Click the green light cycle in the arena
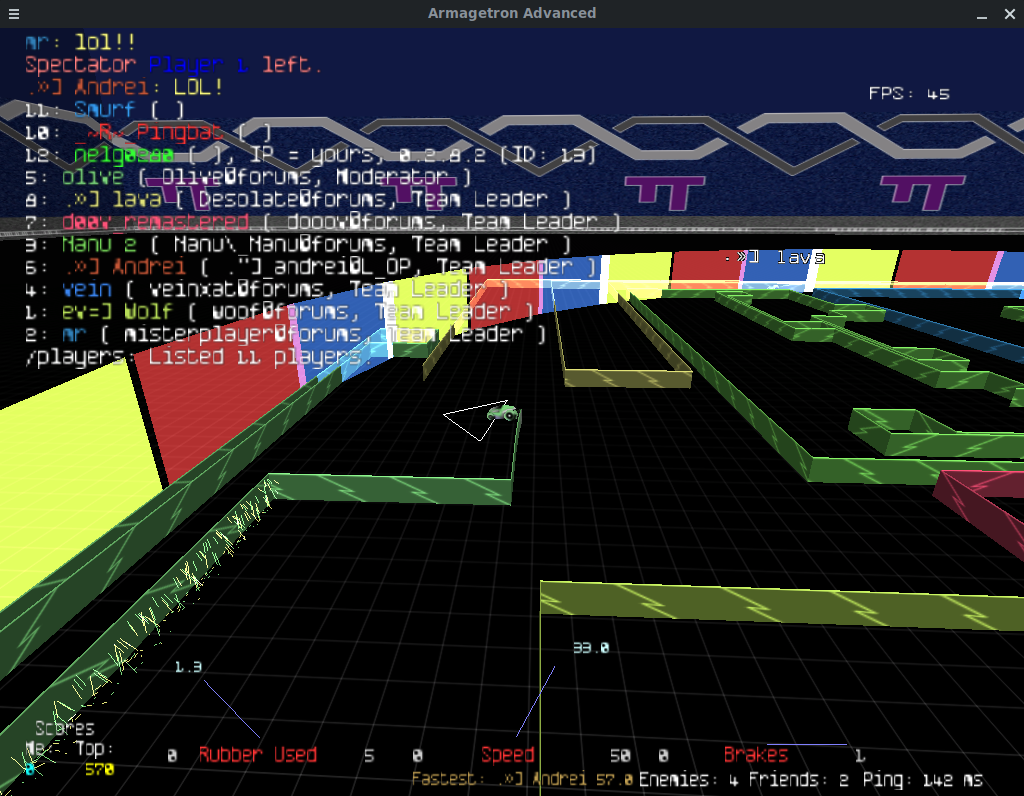 click(x=501, y=411)
